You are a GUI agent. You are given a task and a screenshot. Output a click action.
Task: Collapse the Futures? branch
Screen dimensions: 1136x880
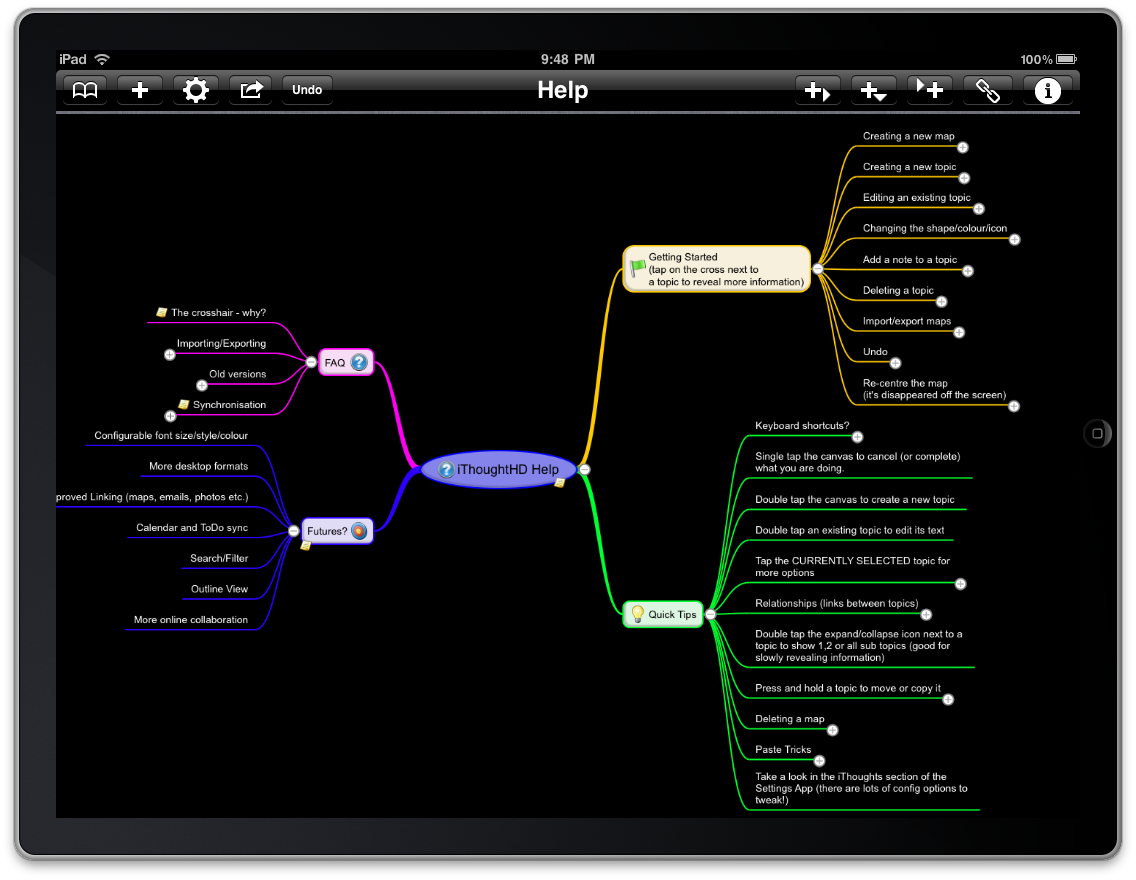click(x=293, y=531)
